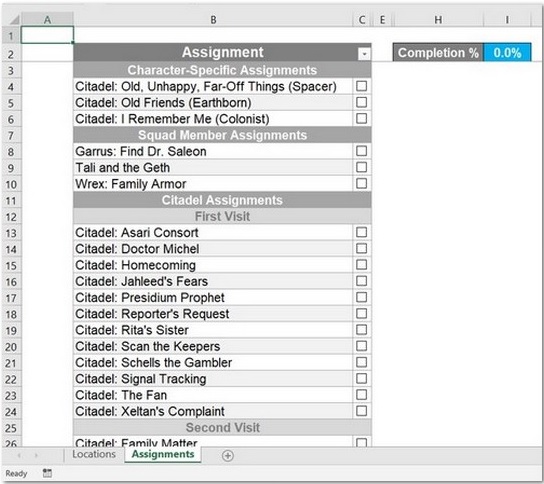Image resolution: width=544 pixels, height=484 pixels.
Task: Click the Citadel: Homecoming text cell
Action: pos(213,265)
